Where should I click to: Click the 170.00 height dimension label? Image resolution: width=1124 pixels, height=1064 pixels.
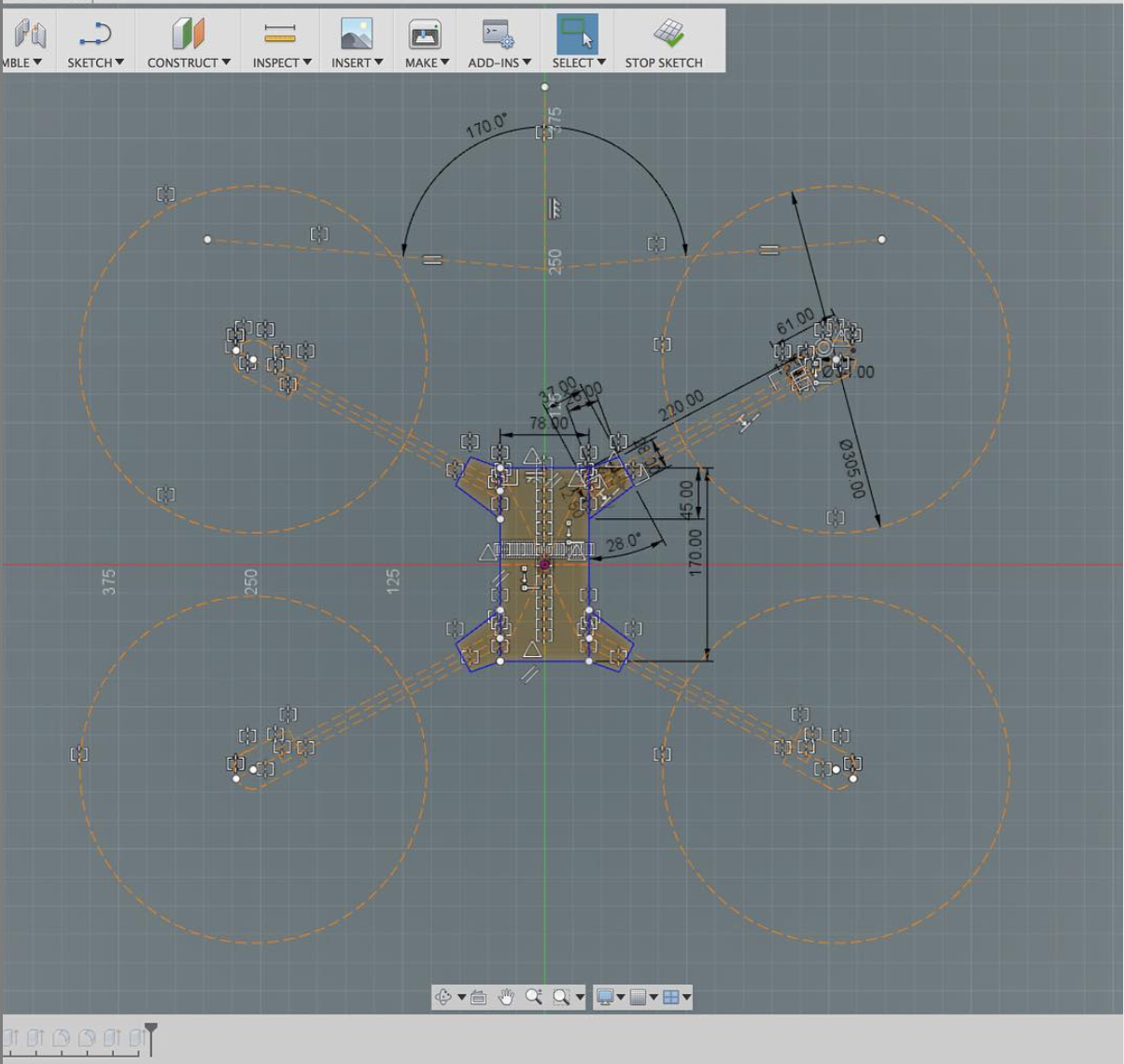(x=695, y=552)
